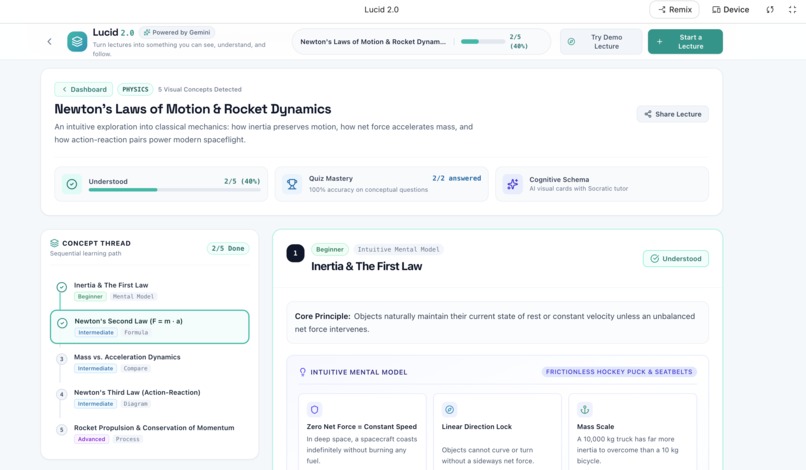Click the Share Lecture button
806x470 pixels.
(672, 114)
